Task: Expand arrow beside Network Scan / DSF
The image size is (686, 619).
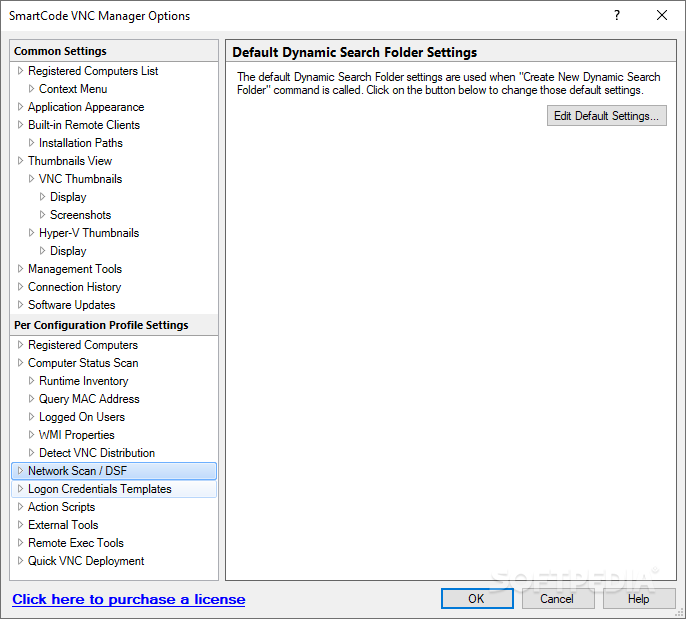Action: tap(20, 470)
